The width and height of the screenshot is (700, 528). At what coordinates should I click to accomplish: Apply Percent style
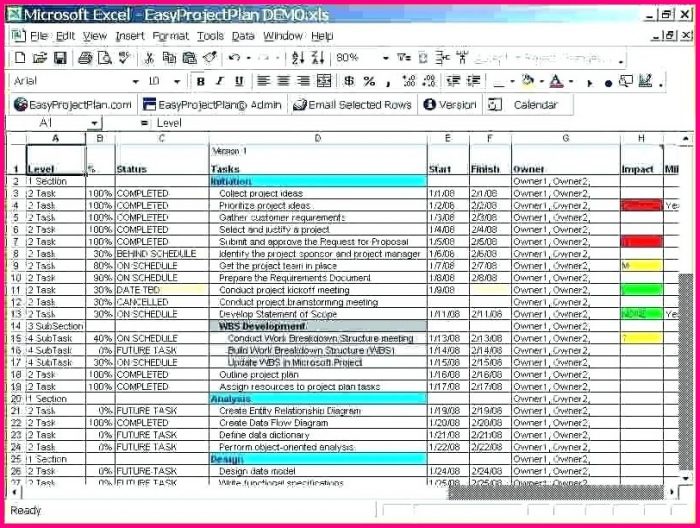(369, 81)
